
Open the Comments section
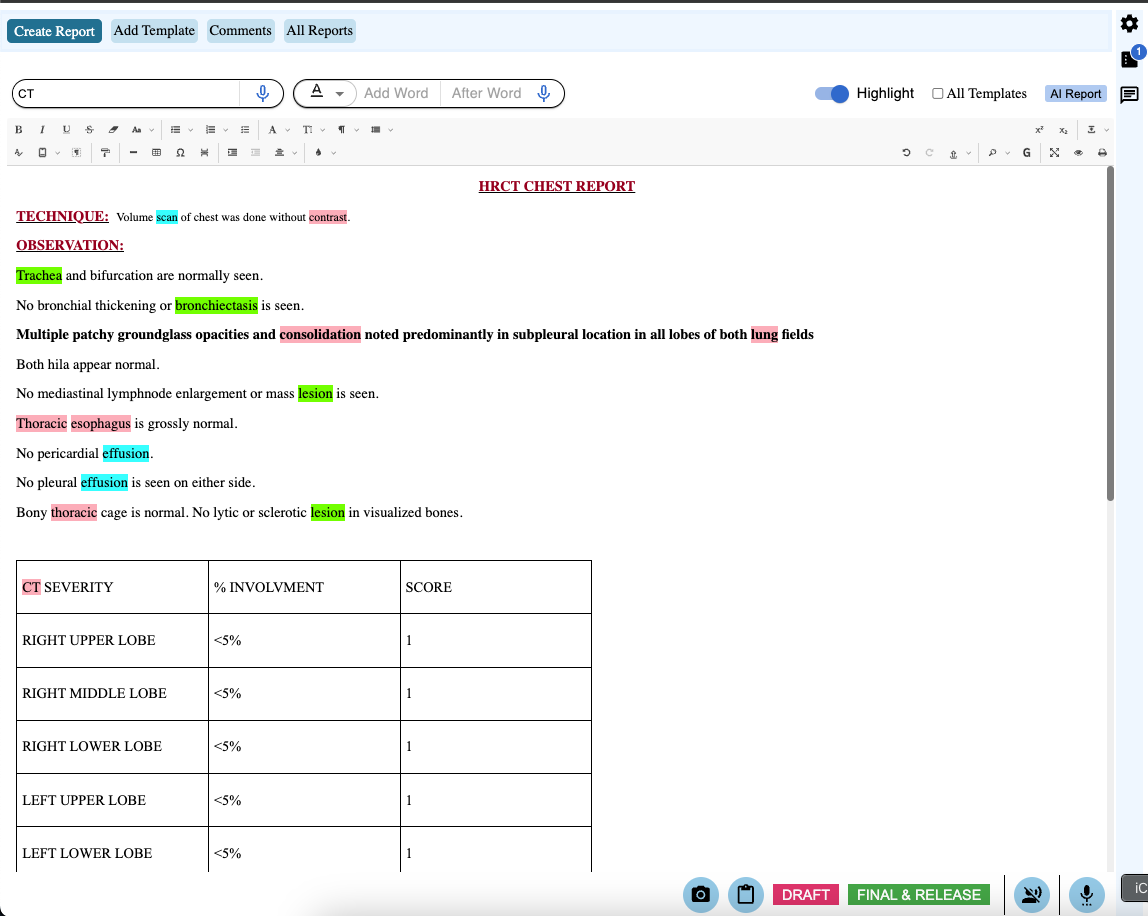coord(240,30)
